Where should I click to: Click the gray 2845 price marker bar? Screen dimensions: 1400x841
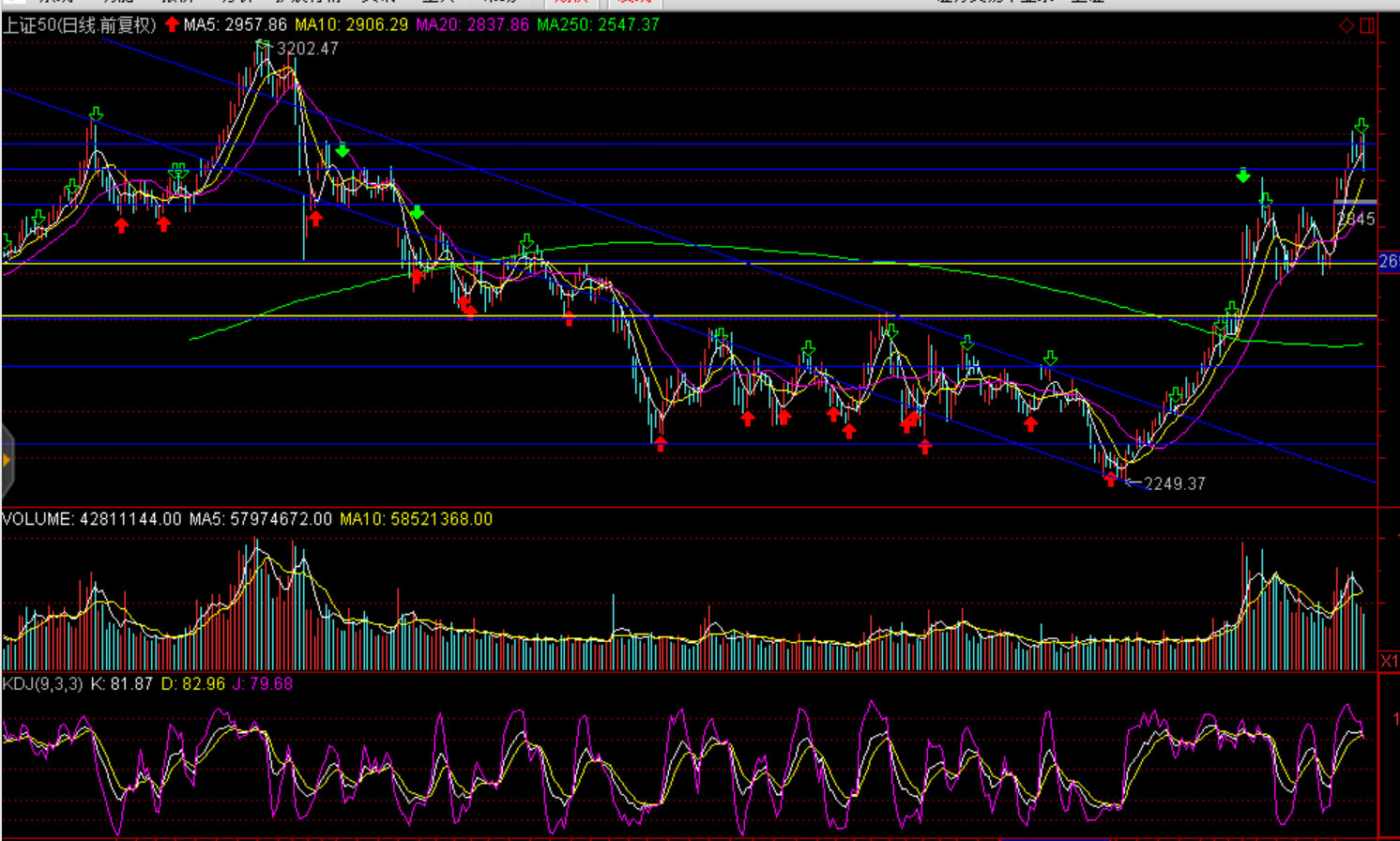pyautogui.click(x=1354, y=203)
